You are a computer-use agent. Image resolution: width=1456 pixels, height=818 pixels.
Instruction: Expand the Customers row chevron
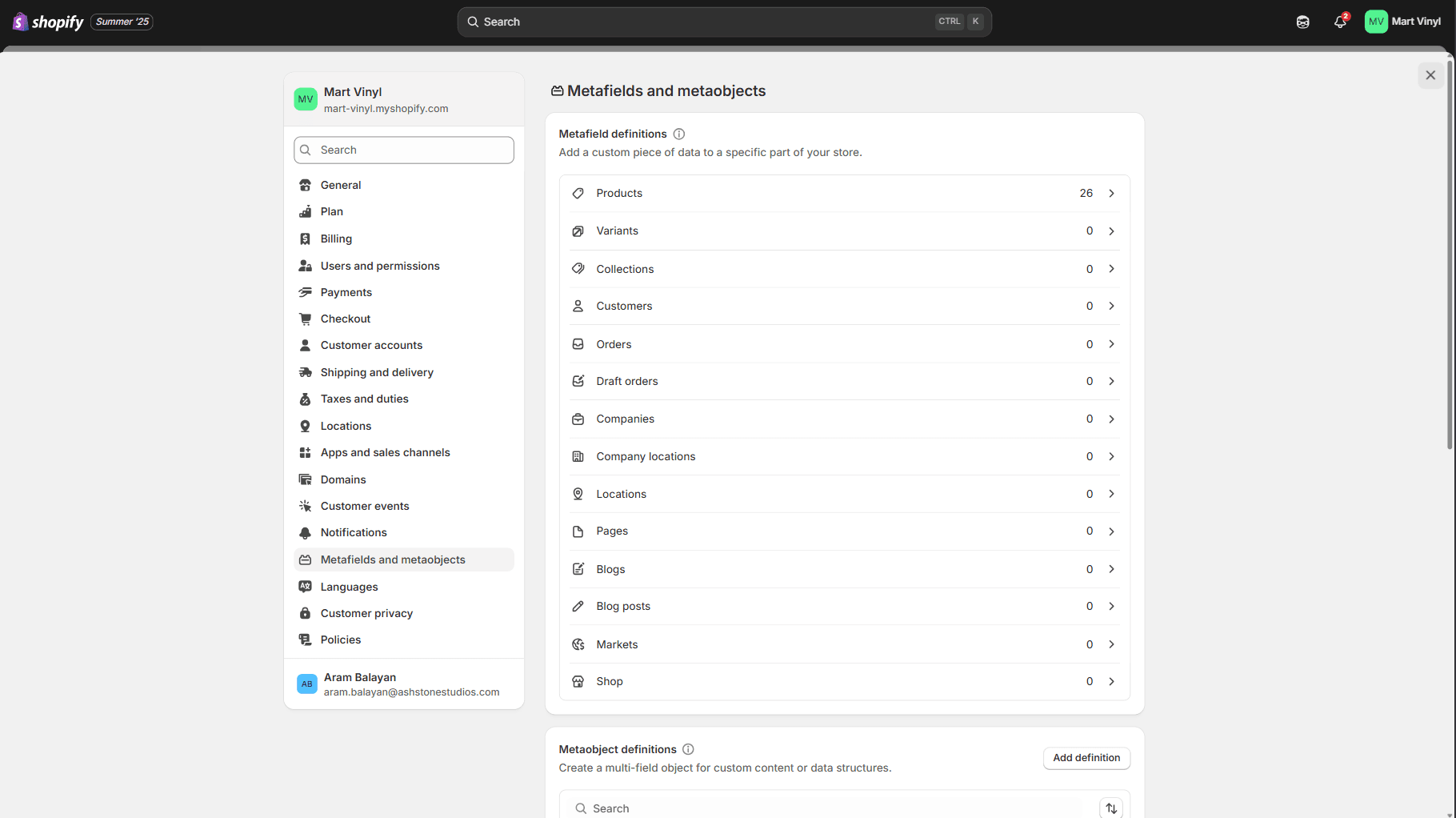pyautogui.click(x=1111, y=306)
